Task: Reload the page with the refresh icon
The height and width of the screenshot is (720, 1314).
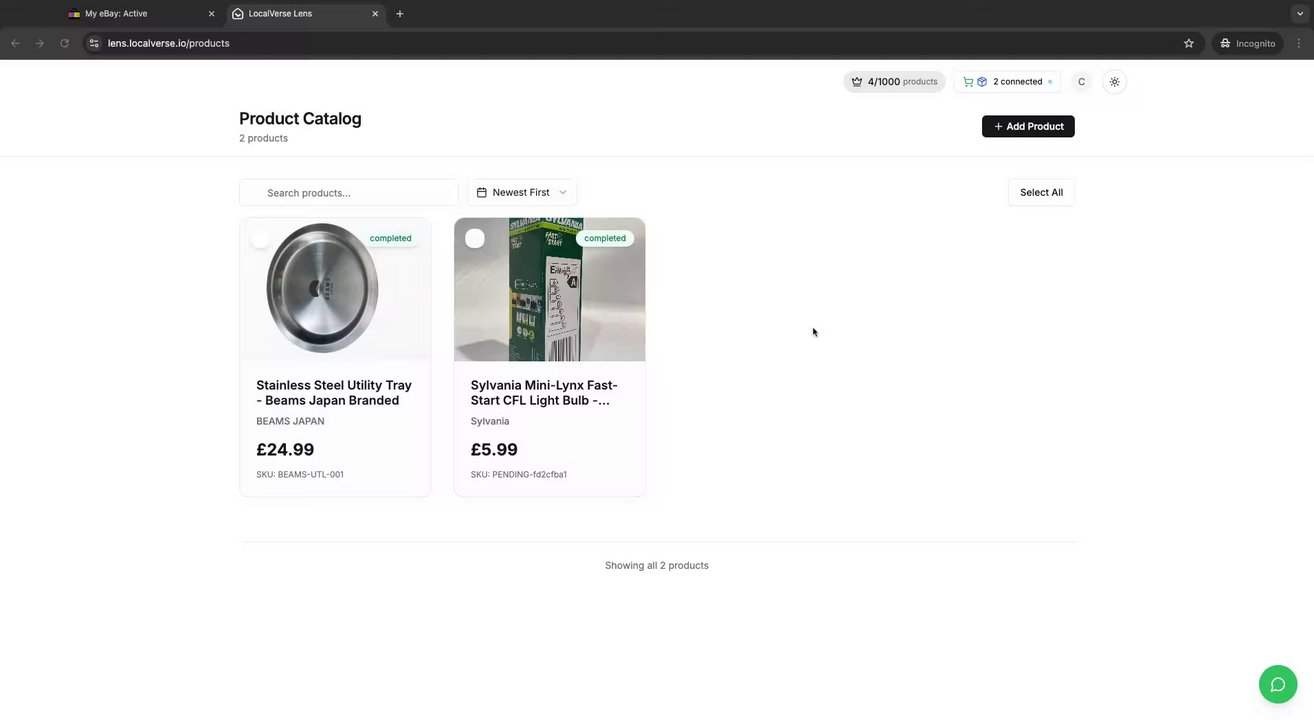Action: [65, 43]
